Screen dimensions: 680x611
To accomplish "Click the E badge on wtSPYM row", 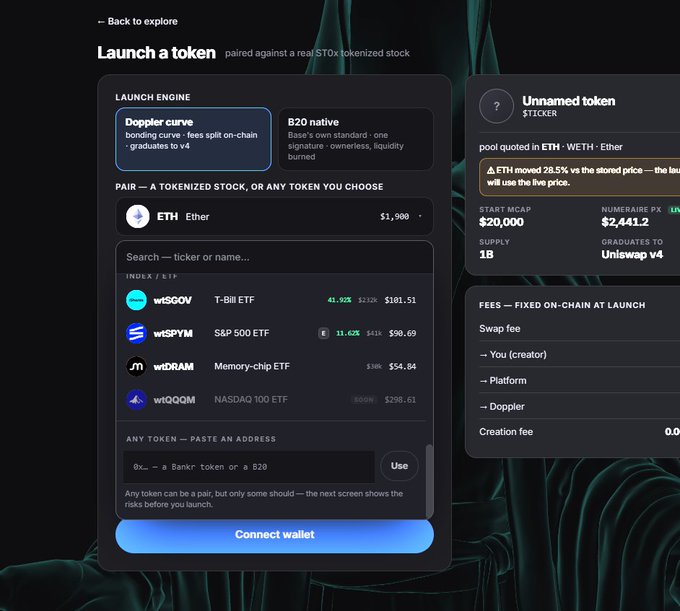I will 324,333.
